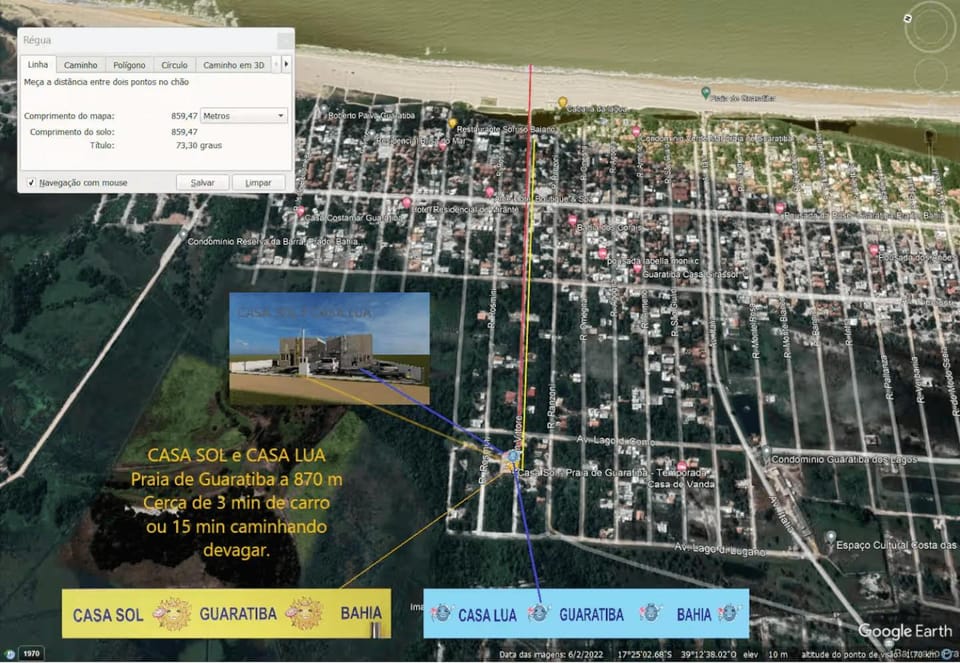
Task: Click the 1970 historical imagery date button
Action: pyautogui.click(x=31, y=653)
